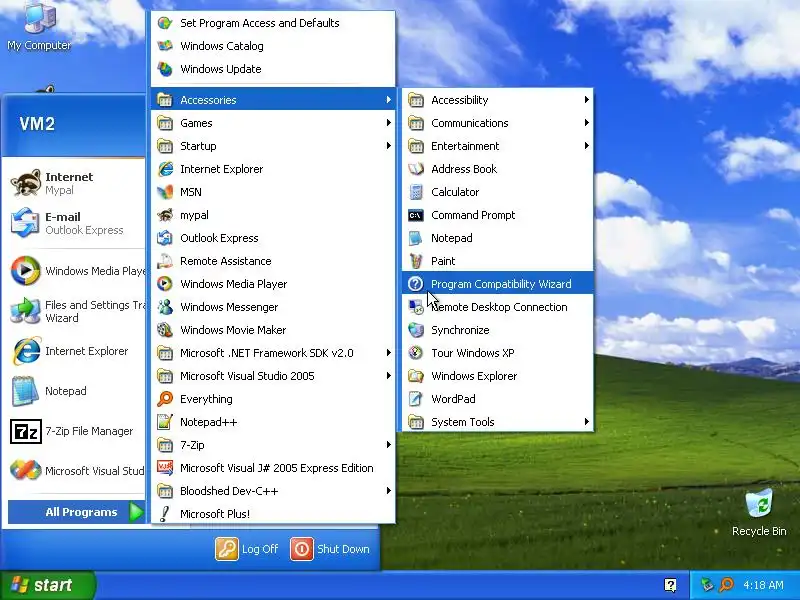800x600 pixels.
Task: Launch WordPad
Action: 497,398
